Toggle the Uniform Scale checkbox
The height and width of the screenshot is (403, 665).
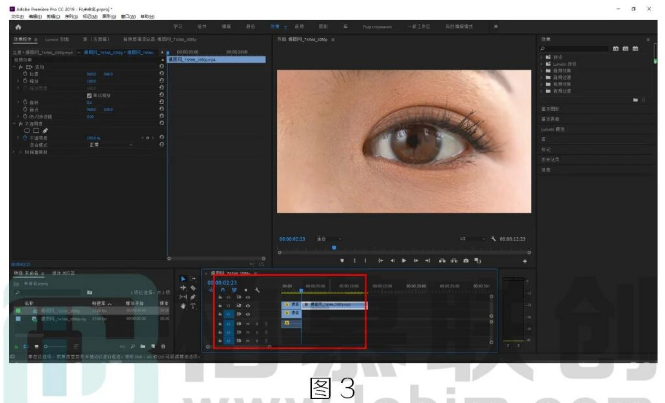click(x=89, y=95)
